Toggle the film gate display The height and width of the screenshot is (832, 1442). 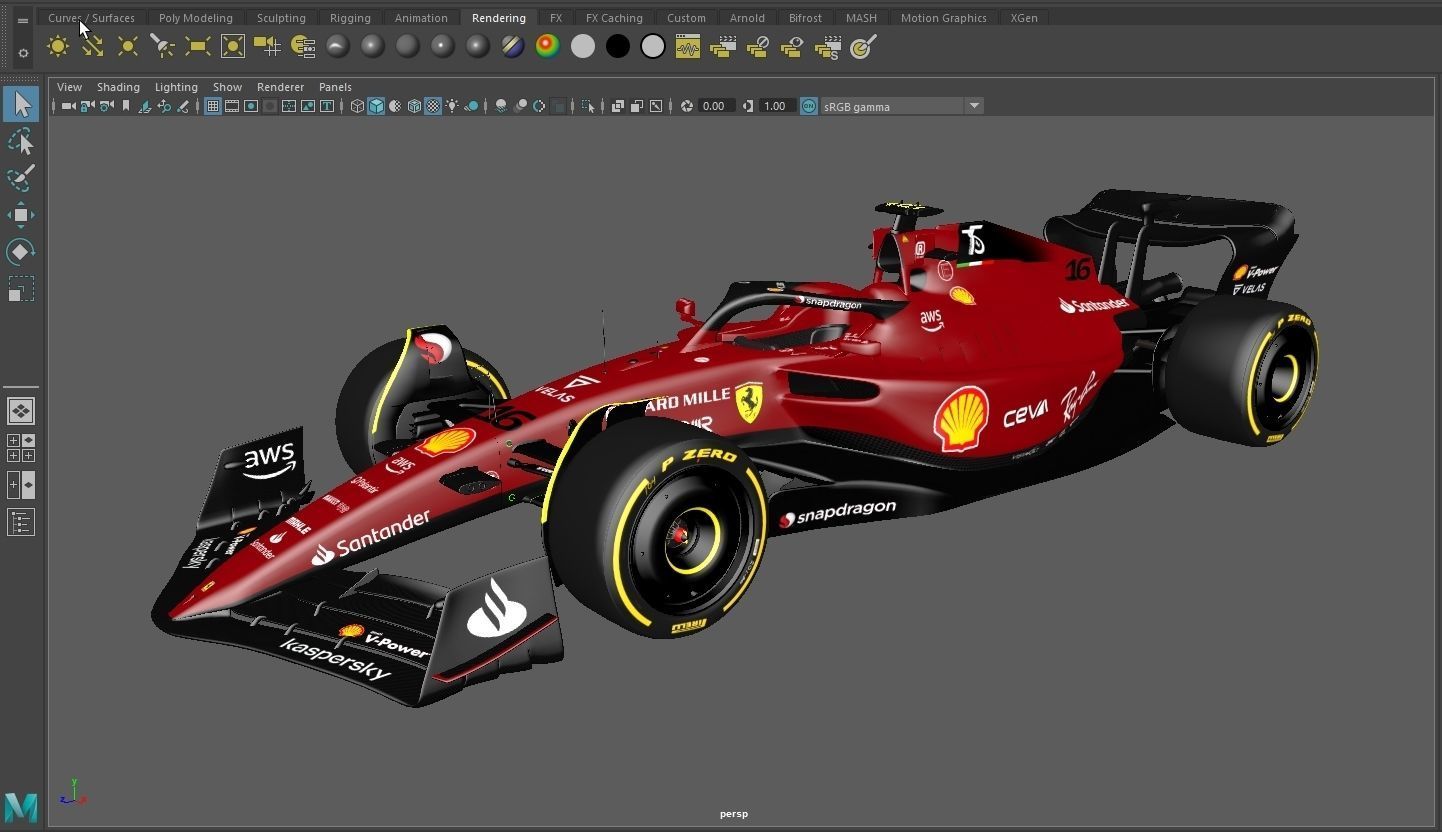[232, 106]
